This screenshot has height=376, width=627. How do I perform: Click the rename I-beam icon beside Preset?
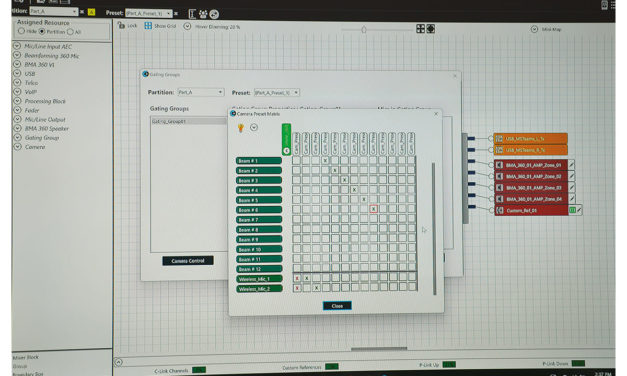[x=192, y=14]
